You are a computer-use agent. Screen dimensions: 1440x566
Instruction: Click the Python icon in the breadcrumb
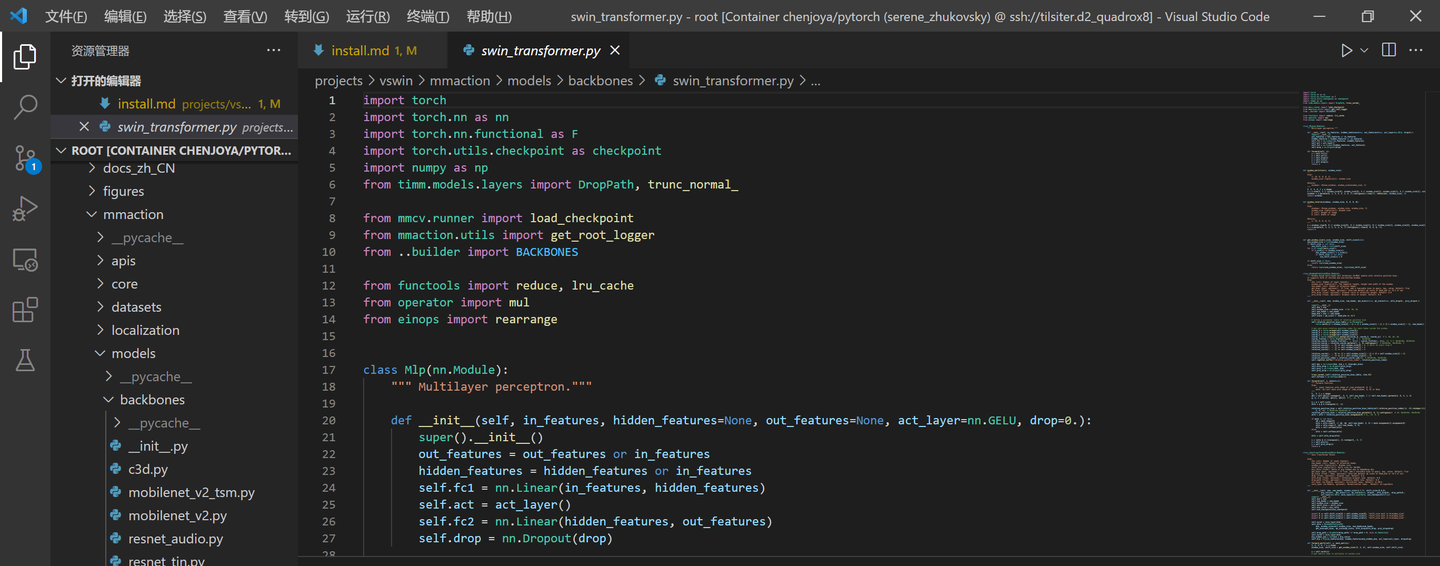(660, 81)
